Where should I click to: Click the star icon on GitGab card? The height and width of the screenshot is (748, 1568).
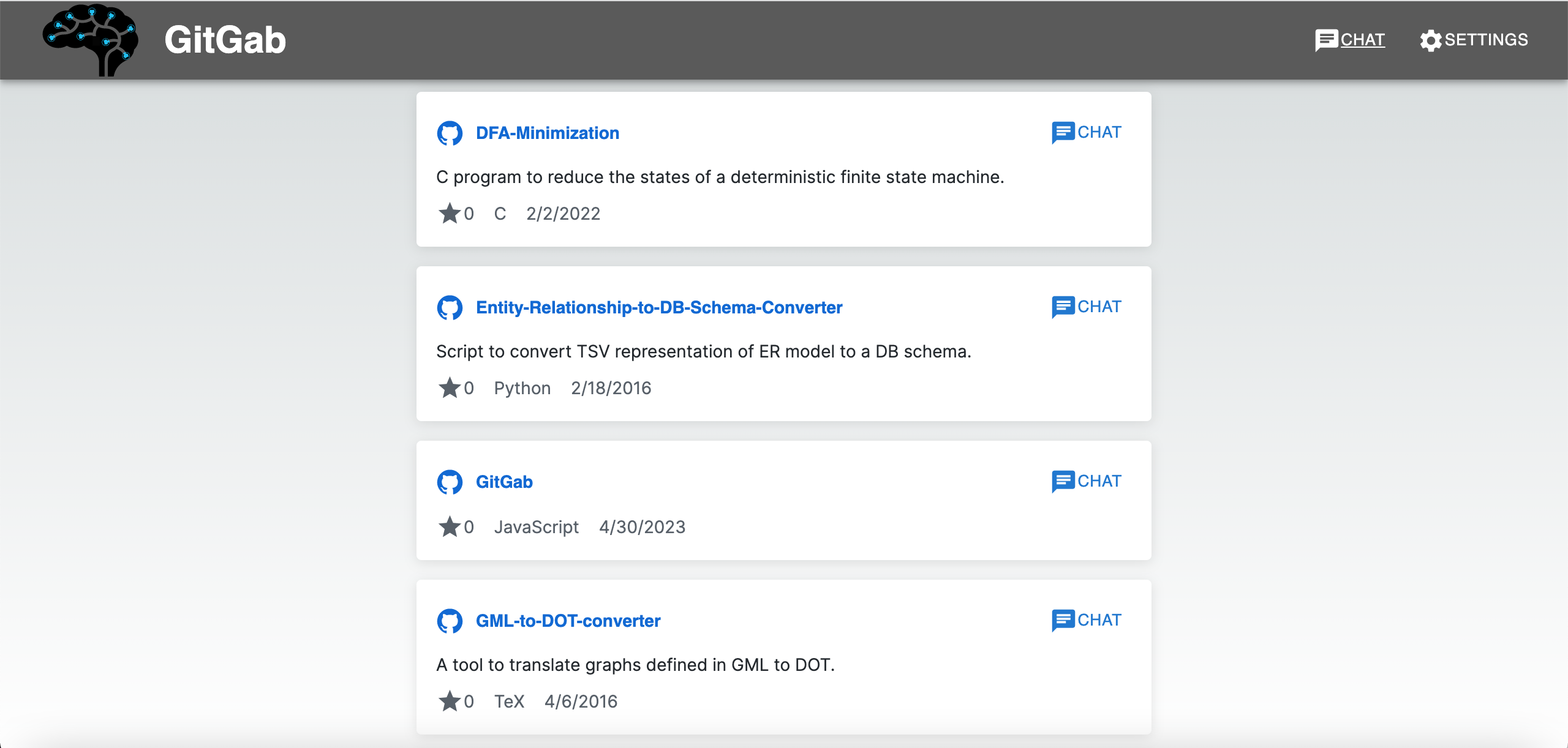pyautogui.click(x=450, y=526)
